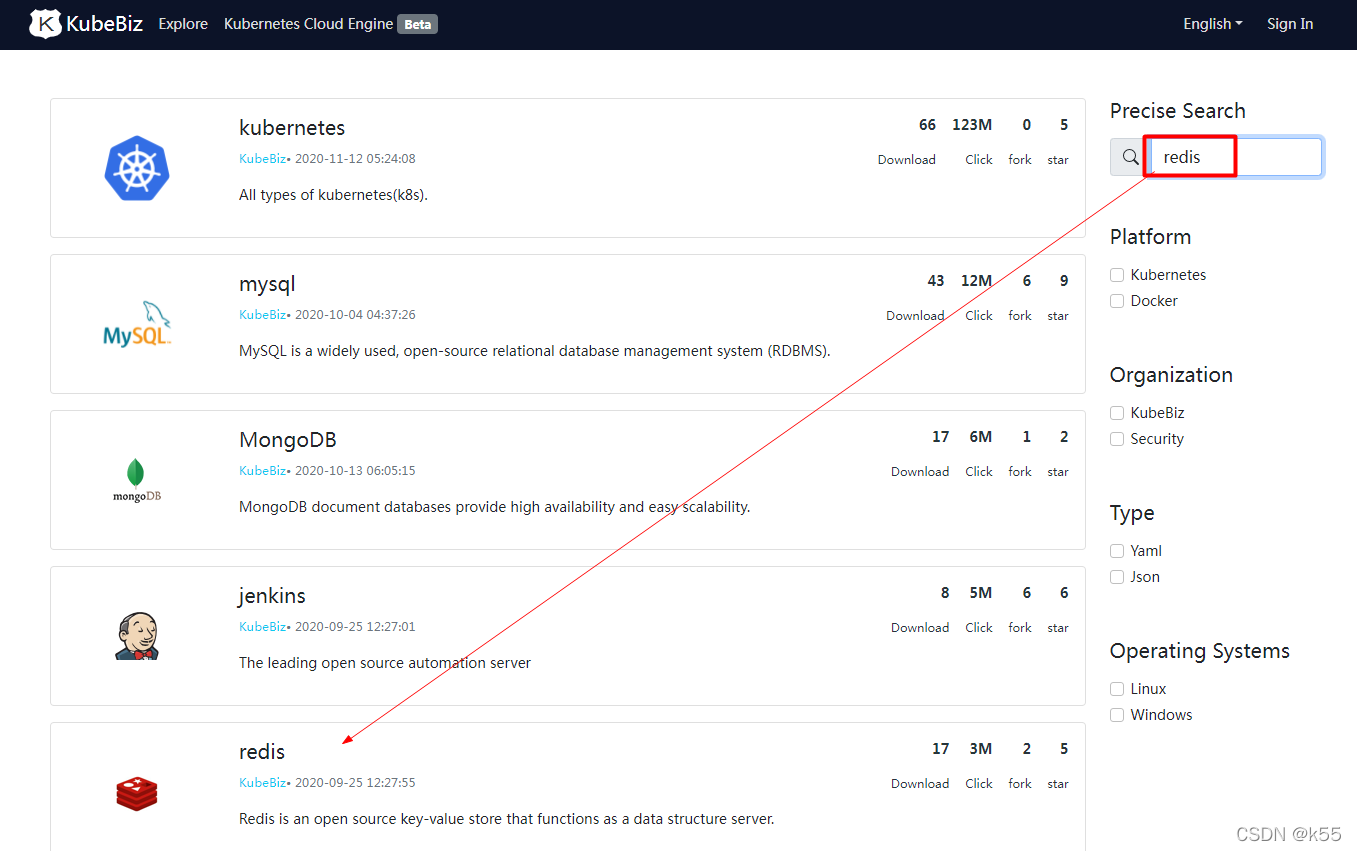Click the Operating Systems filter heading

[x=1200, y=651]
